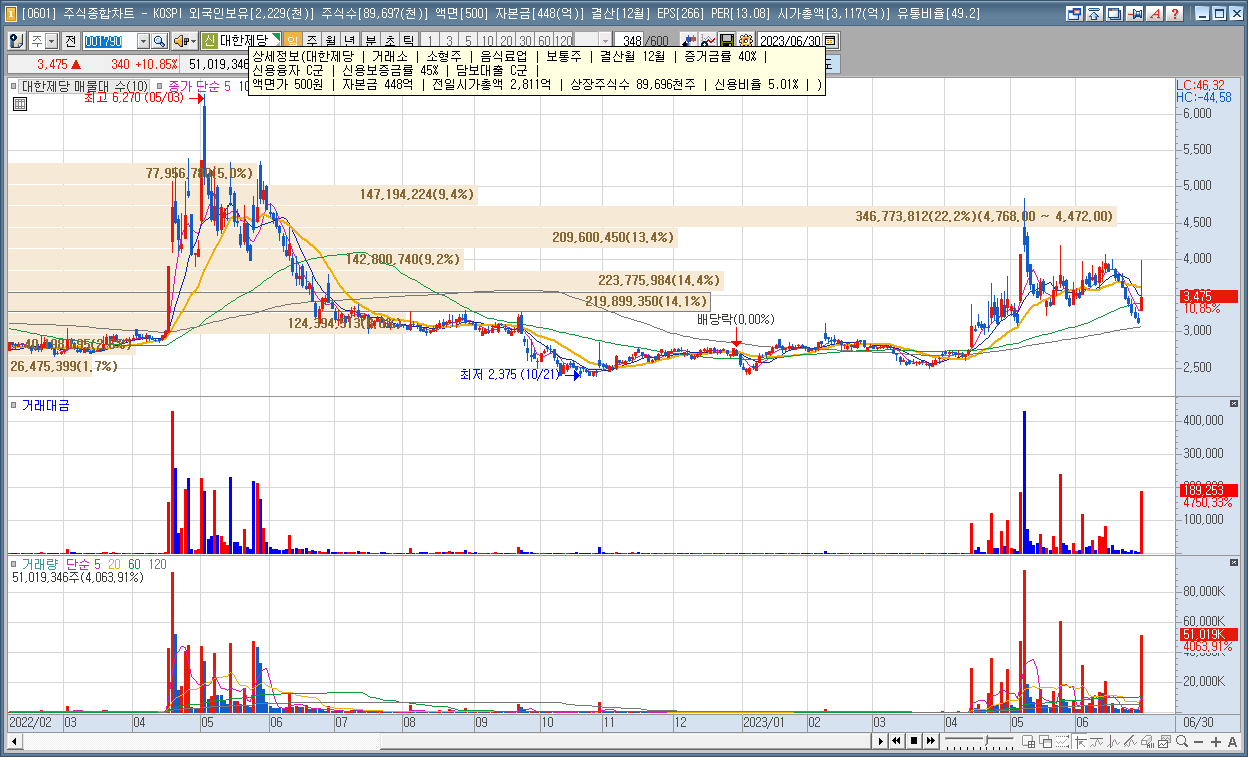The image size is (1248, 757).
Task: Click the indicator line chart icon
Action: (708, 41)
